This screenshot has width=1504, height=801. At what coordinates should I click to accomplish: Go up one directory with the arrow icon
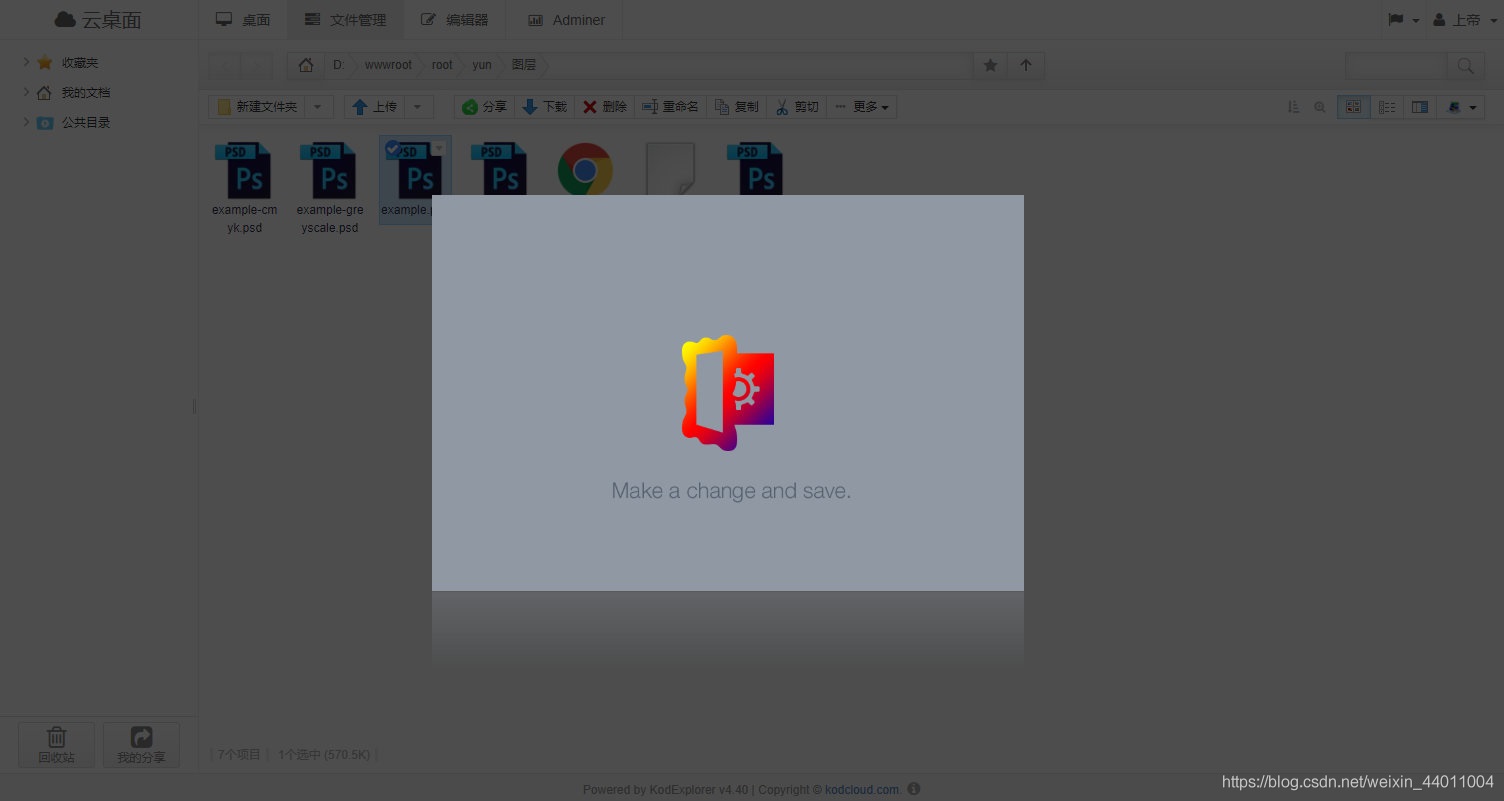tap(1025, 65)
